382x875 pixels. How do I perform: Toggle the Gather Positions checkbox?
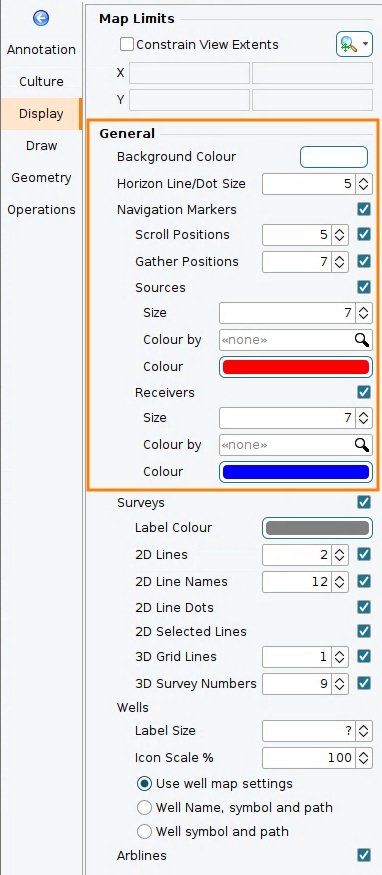pos(364,261)
